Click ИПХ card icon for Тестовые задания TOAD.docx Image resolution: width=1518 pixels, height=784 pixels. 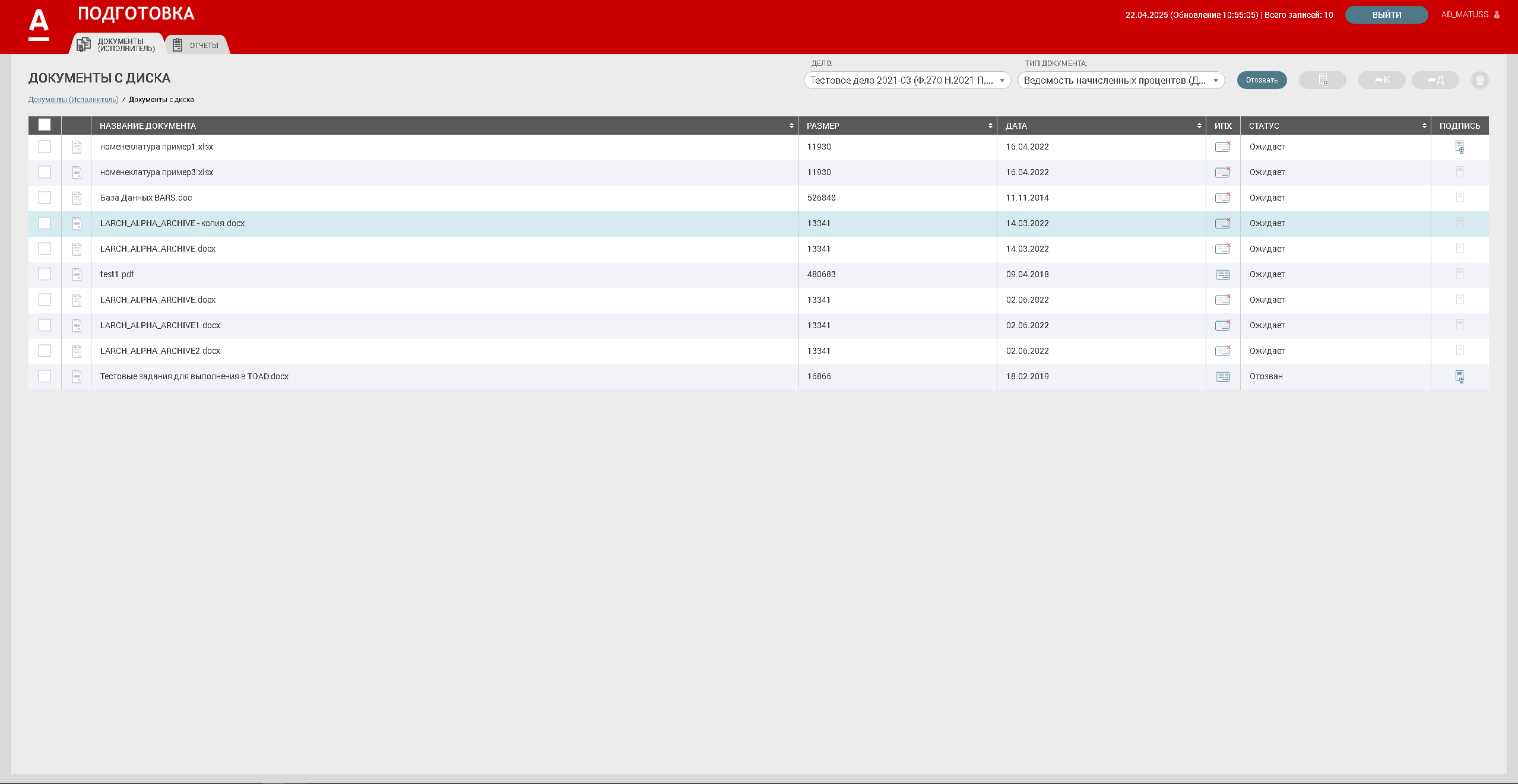pyautogui.click(x=1223, y=376)
